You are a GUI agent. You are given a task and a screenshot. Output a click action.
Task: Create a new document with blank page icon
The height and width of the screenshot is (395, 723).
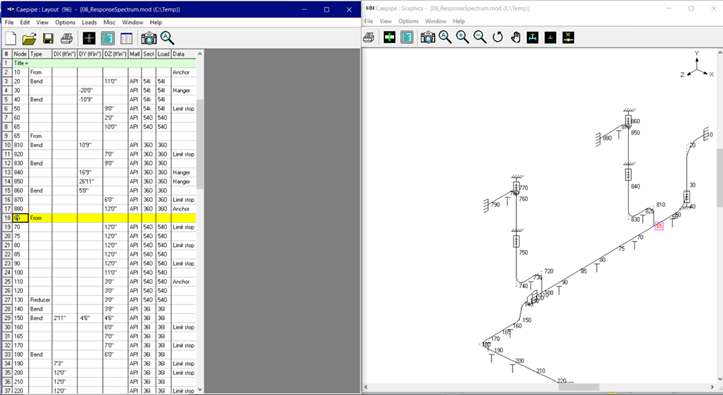click(x=11, y=38)
